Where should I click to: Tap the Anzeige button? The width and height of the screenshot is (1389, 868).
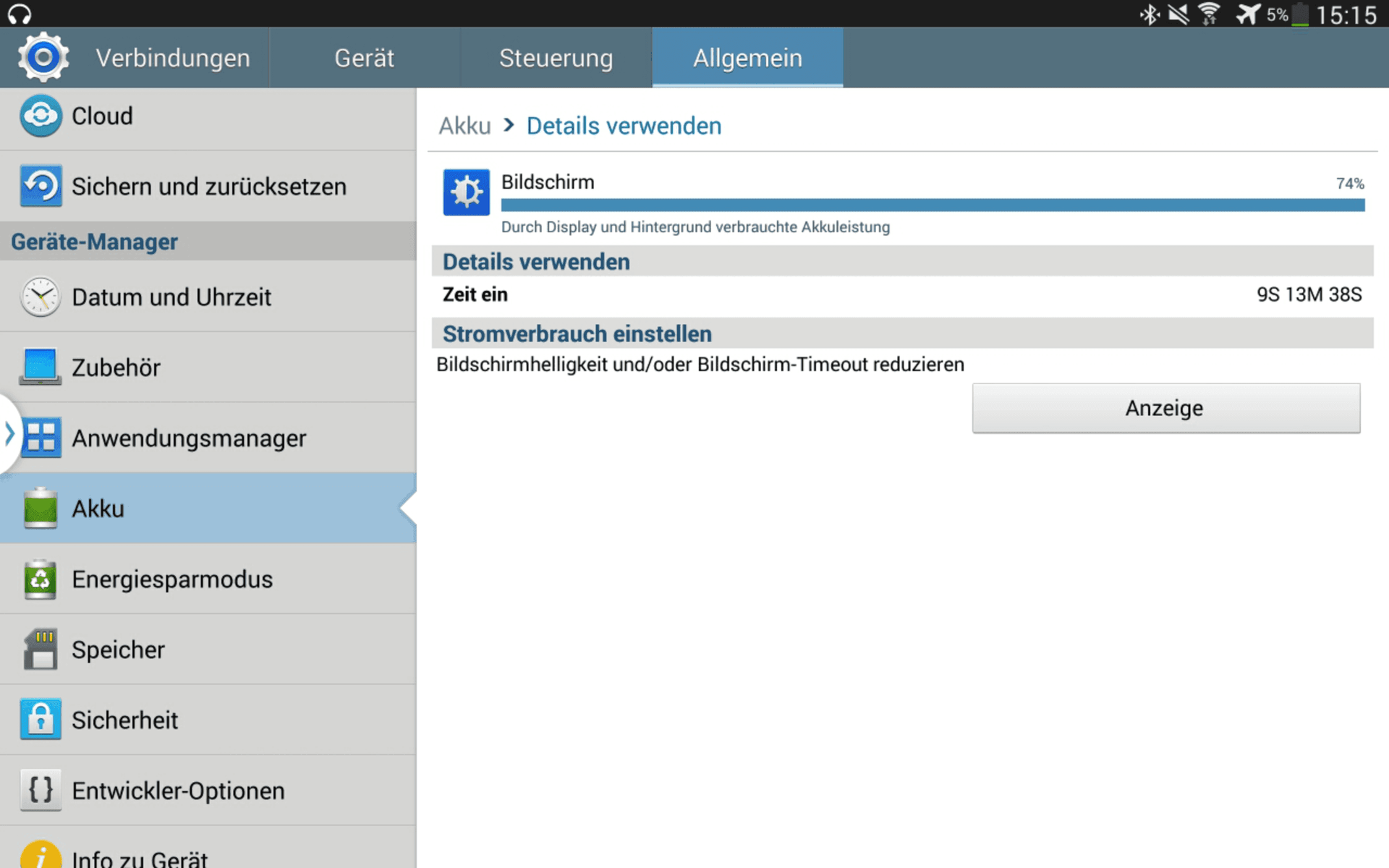tap(1166, 408)
